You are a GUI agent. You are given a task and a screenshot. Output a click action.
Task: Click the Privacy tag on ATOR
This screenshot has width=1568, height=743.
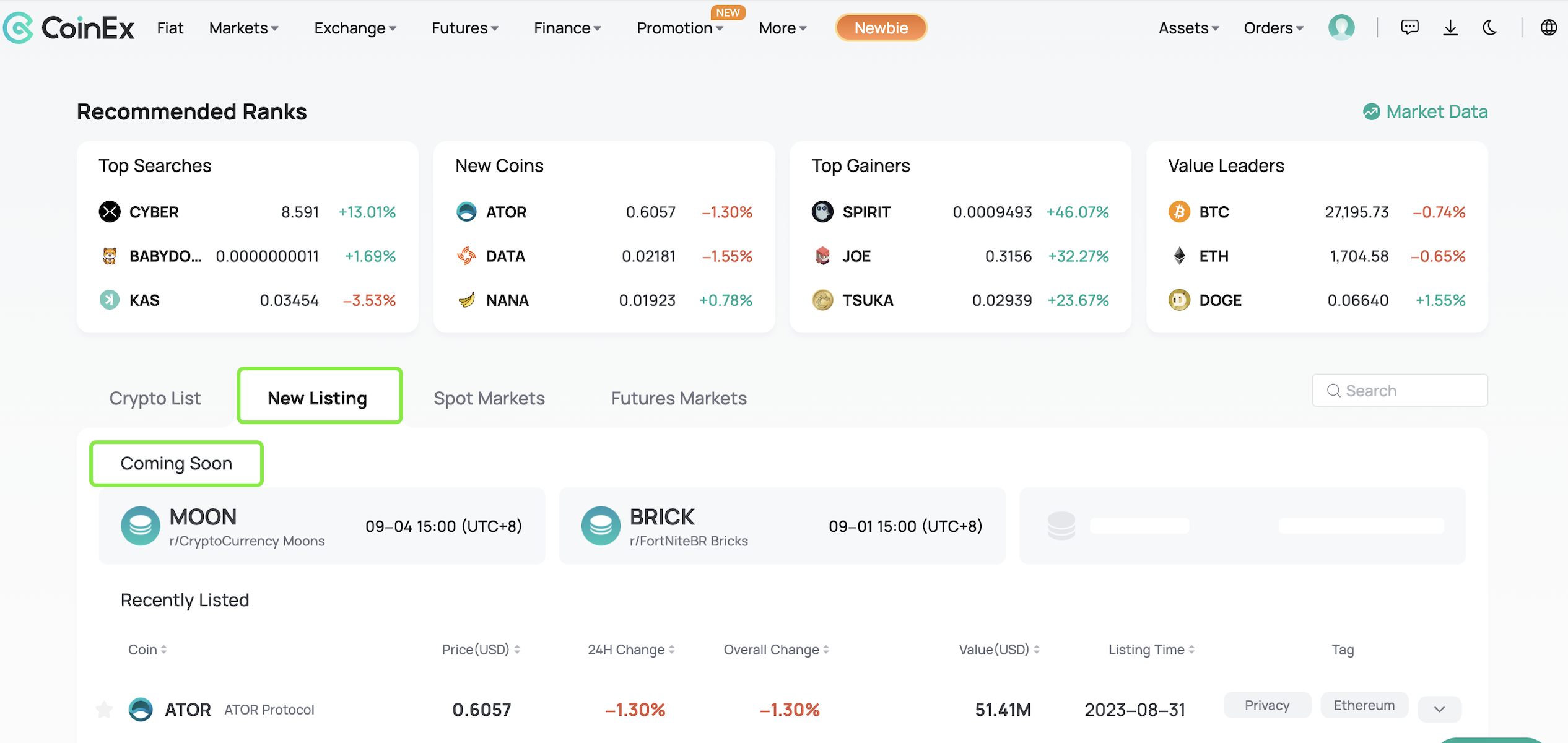pyautogui.click(x=1267, y=705)
